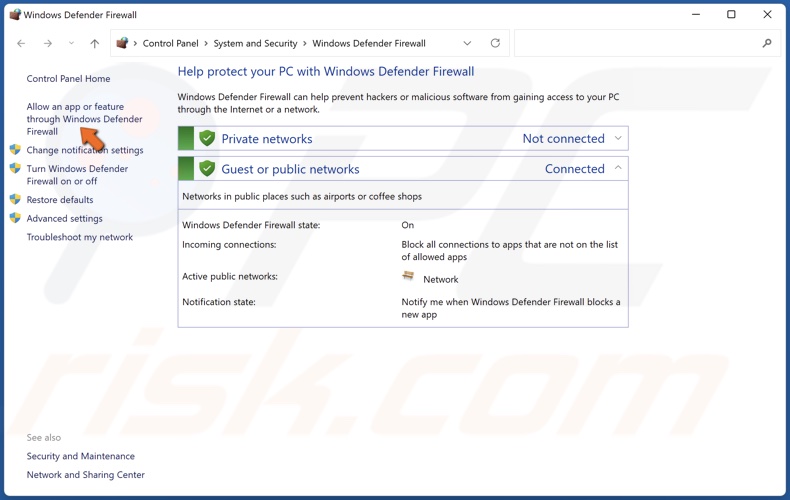Allow an app or feature through firewall
This screenshot has width=790, height=500.
tap(84, 119)
